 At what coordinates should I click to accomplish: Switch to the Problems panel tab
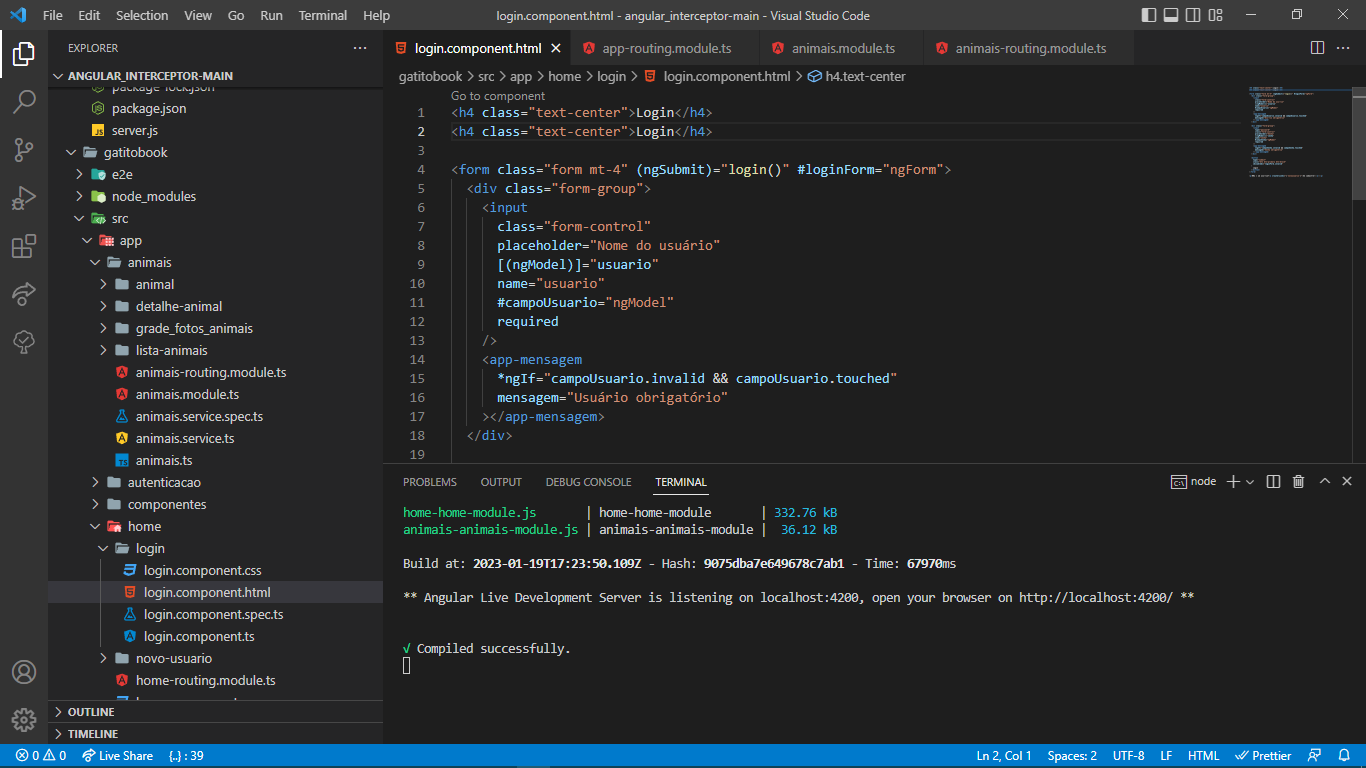point(430,482)
